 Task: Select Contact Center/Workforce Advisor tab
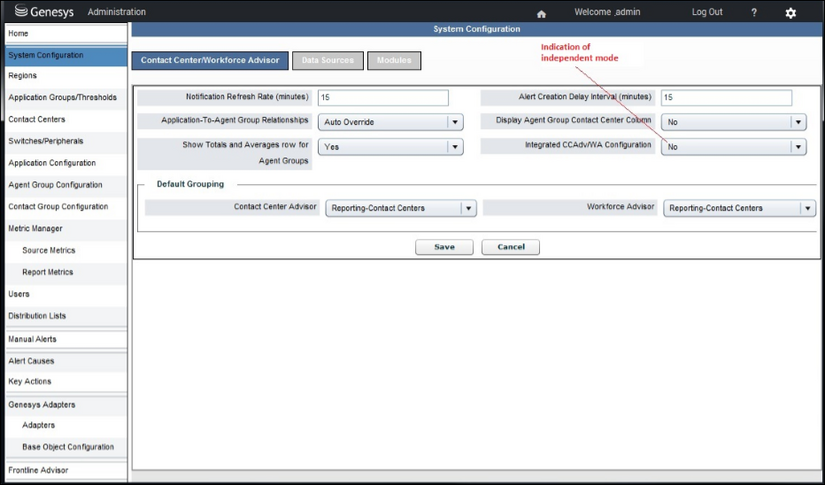pyautogui.click(x=210, y=61)
